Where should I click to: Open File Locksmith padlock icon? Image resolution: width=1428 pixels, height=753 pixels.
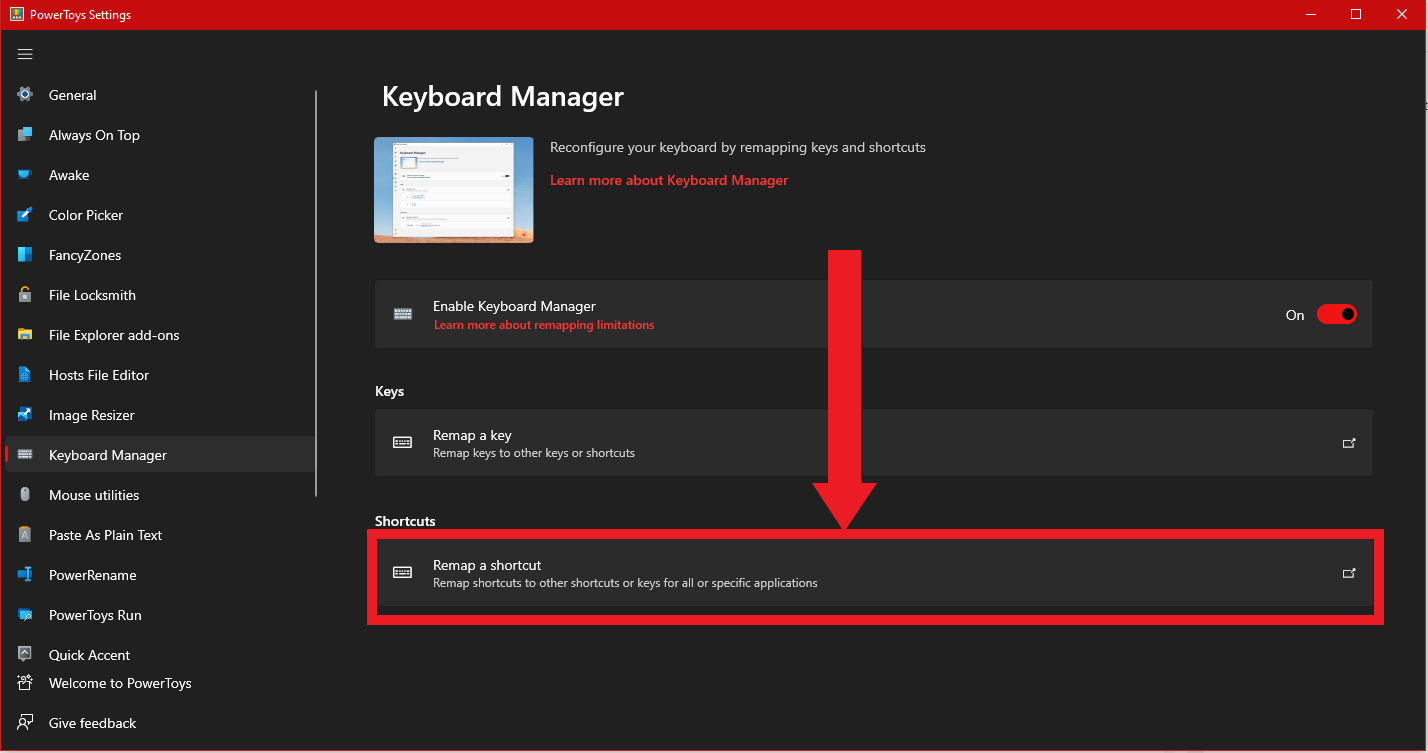coord(25,295)
